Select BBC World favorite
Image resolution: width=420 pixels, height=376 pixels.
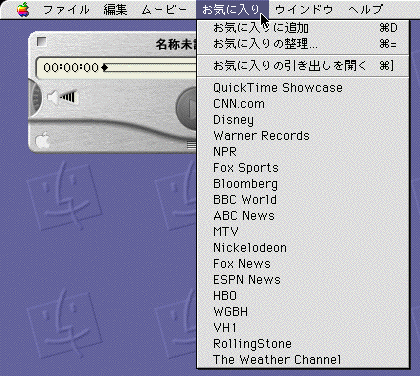click(x=303, y=200)
